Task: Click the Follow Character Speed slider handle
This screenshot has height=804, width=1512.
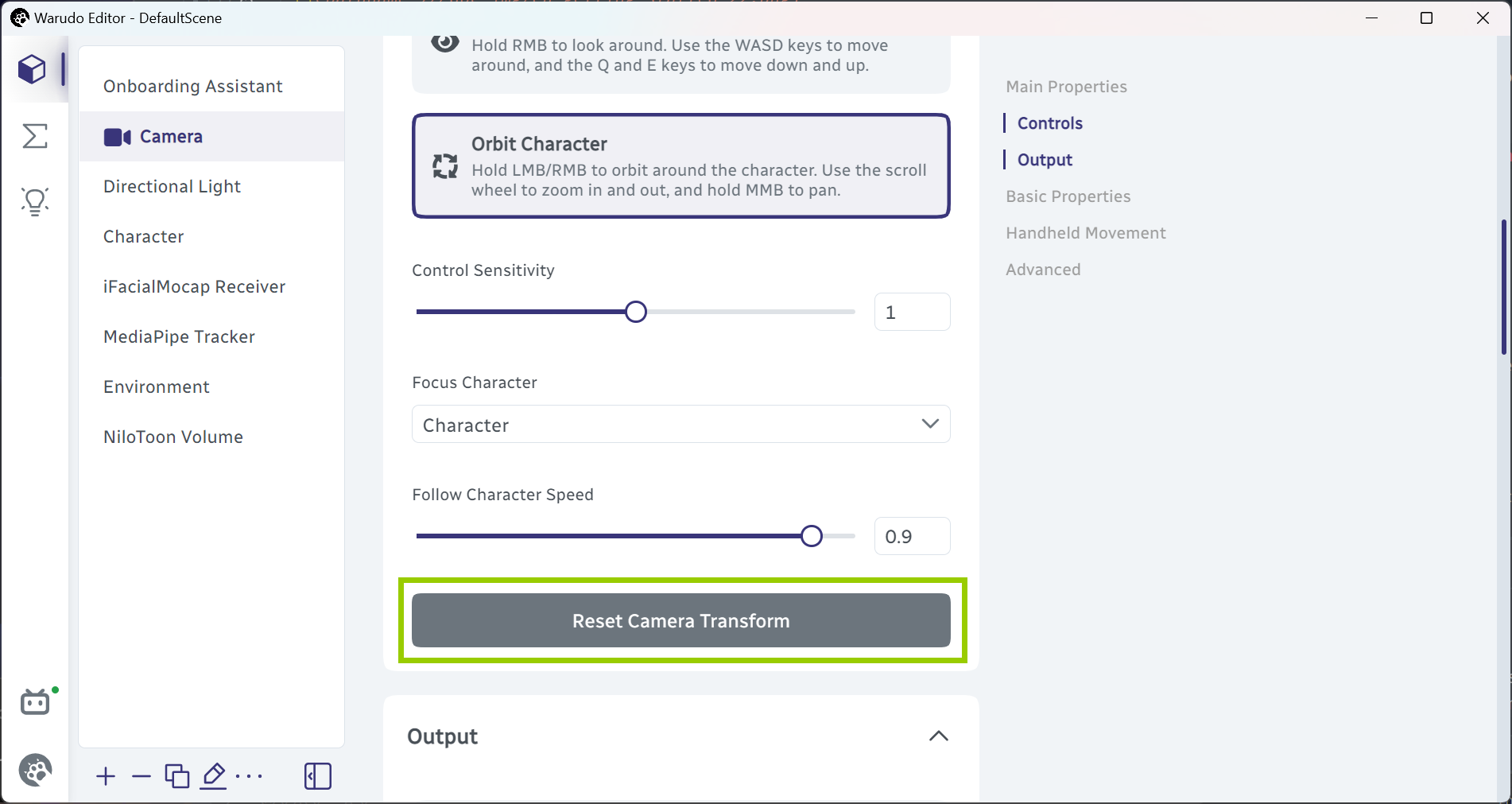Action: click(x=812, y=536)
